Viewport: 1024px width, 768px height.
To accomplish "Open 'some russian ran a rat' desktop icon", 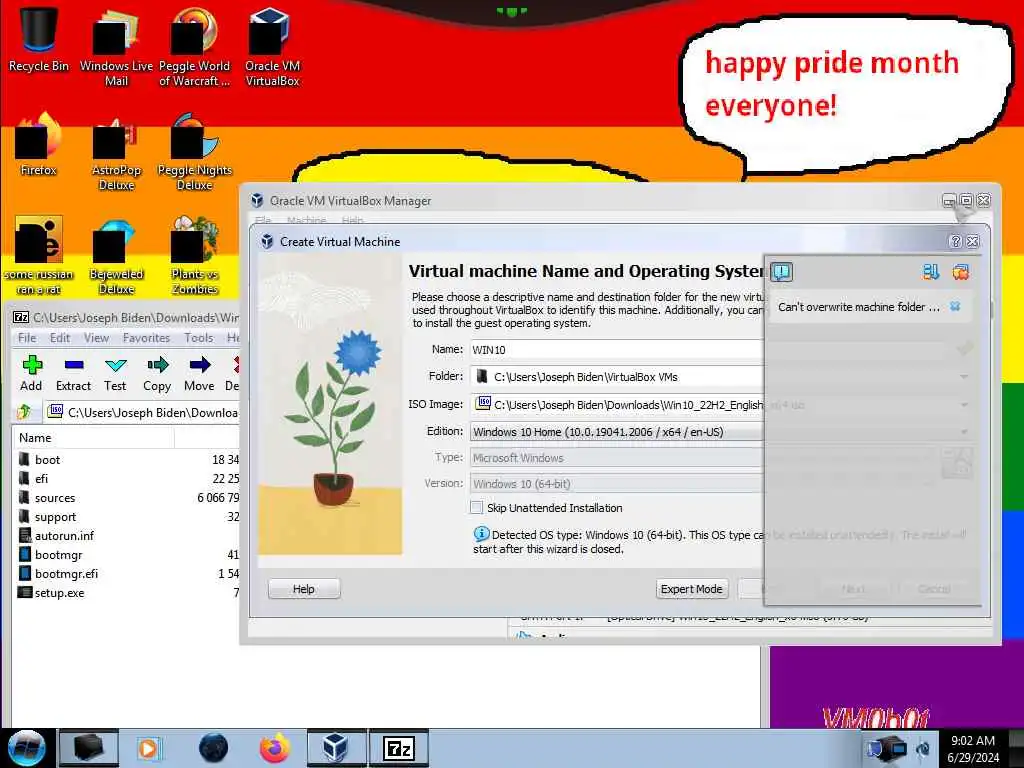I will coord(39,256).
